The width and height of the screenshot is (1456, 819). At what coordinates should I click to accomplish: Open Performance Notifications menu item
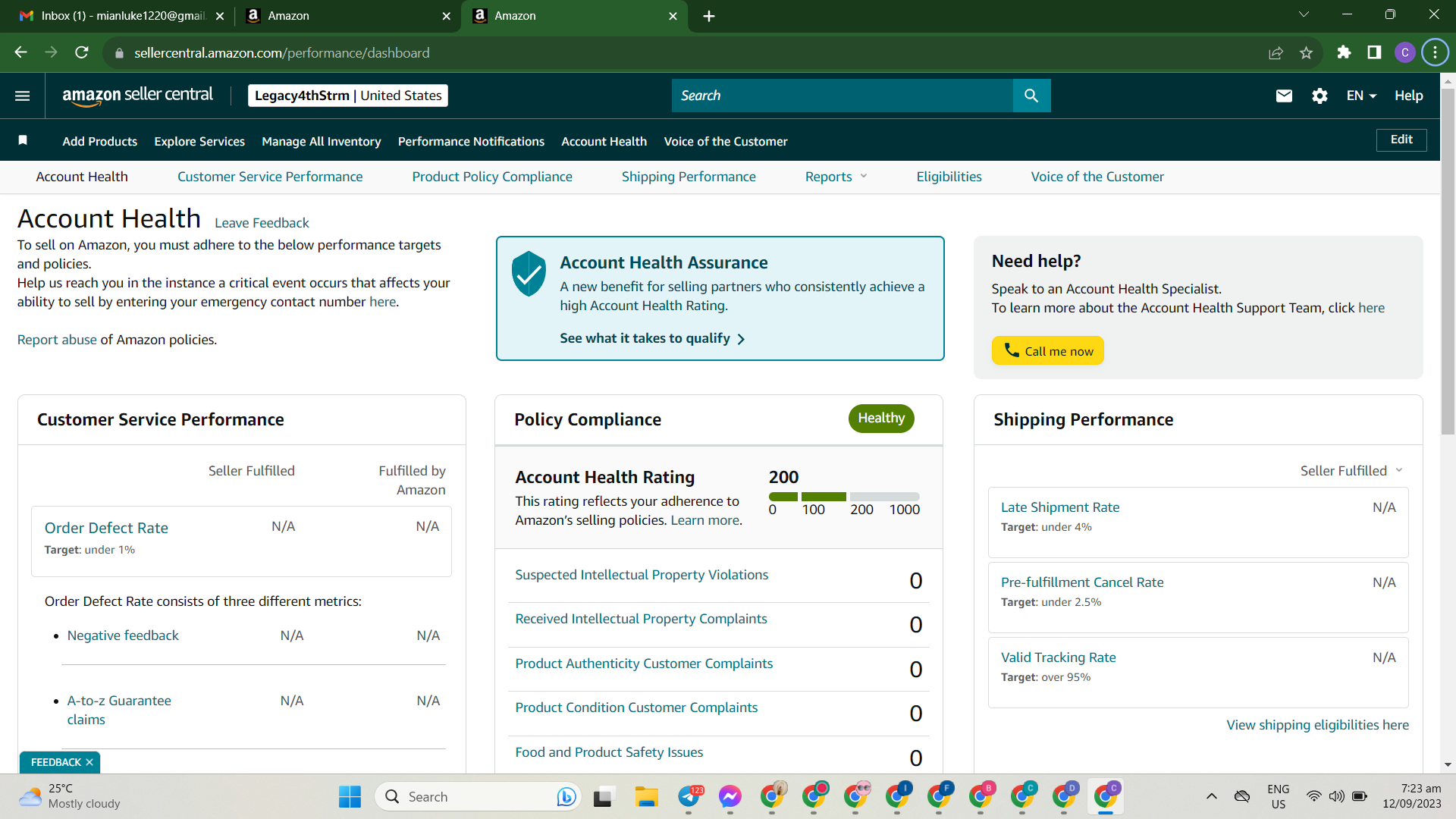(471, 141)
